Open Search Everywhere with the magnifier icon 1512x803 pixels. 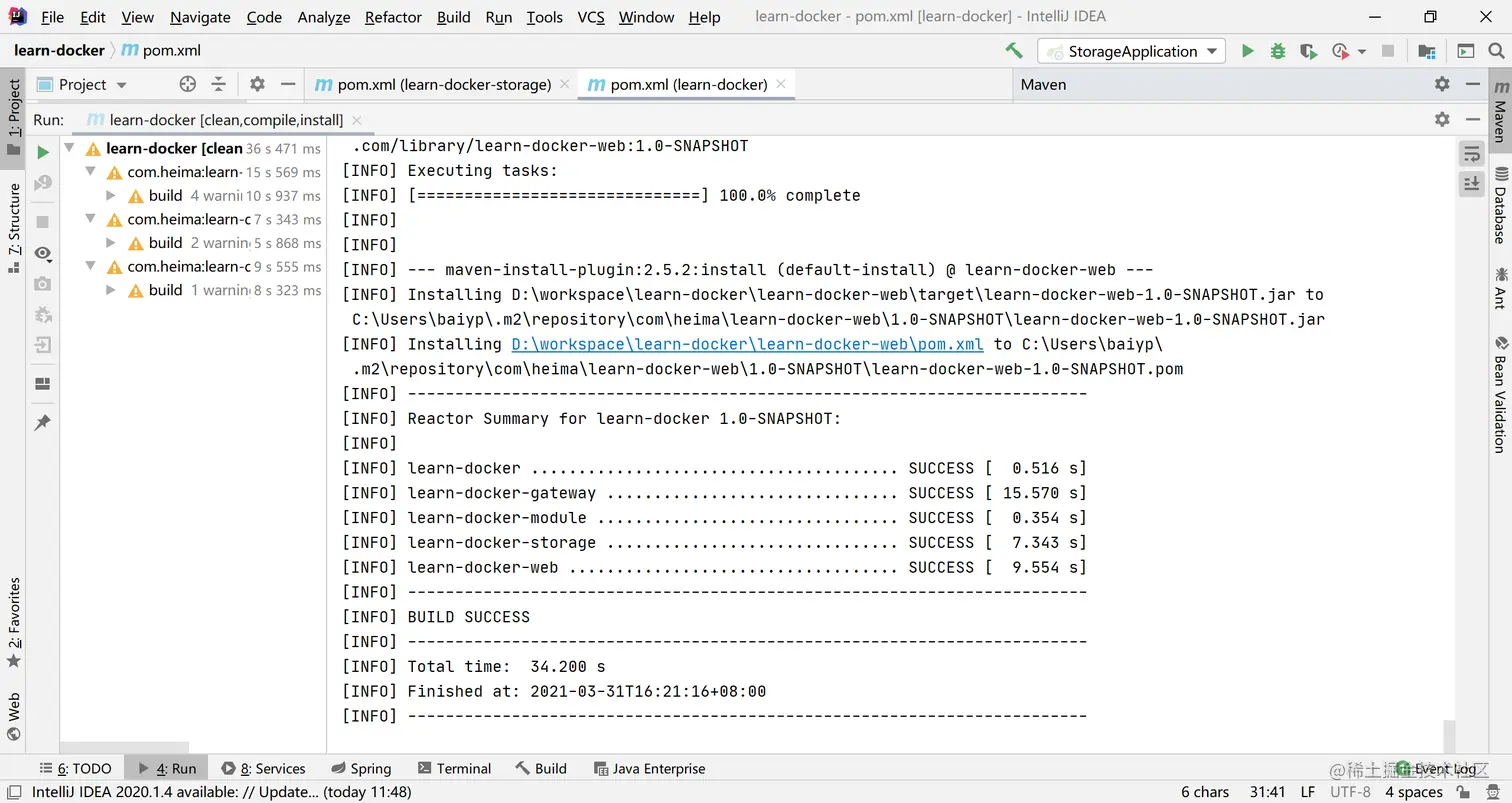pos(1497,51)
